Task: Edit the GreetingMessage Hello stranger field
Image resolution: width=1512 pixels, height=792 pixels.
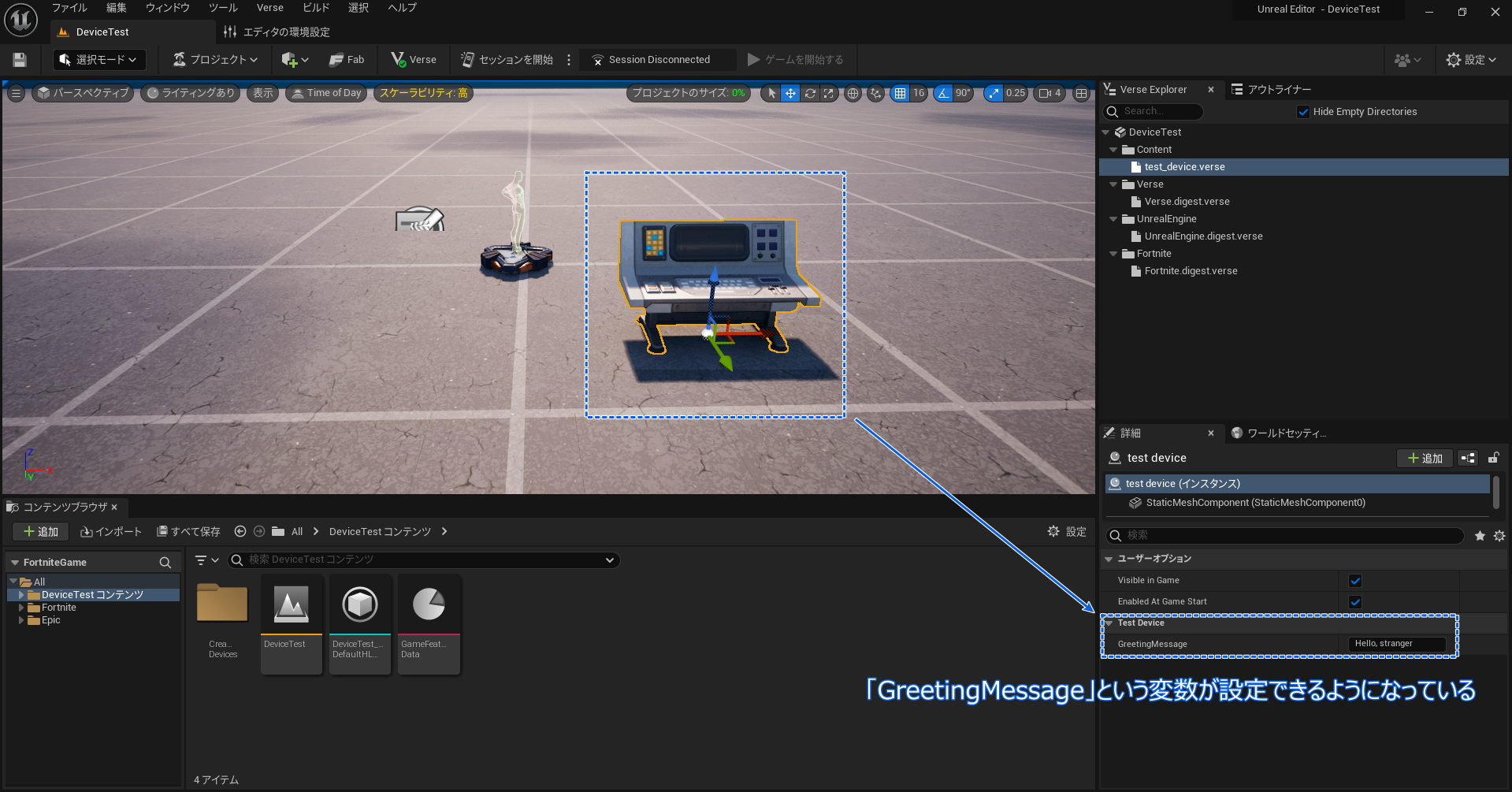Action: (1395, 643)
